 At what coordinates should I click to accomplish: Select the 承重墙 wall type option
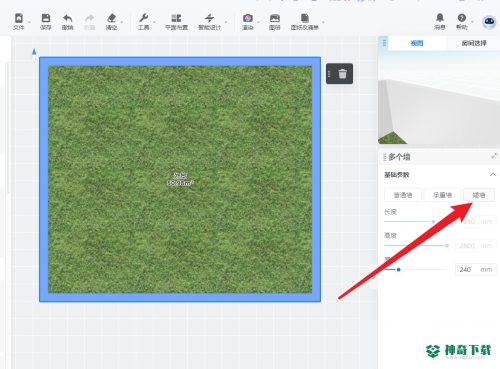click(442, 195)
